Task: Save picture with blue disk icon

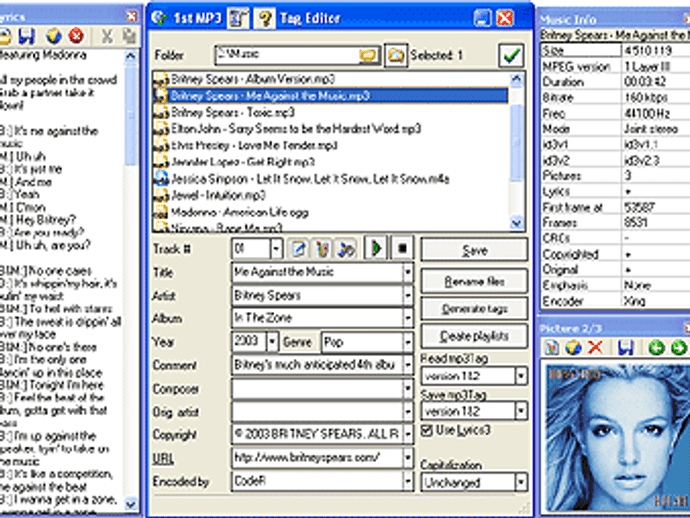Action: [x=625, y=348]
